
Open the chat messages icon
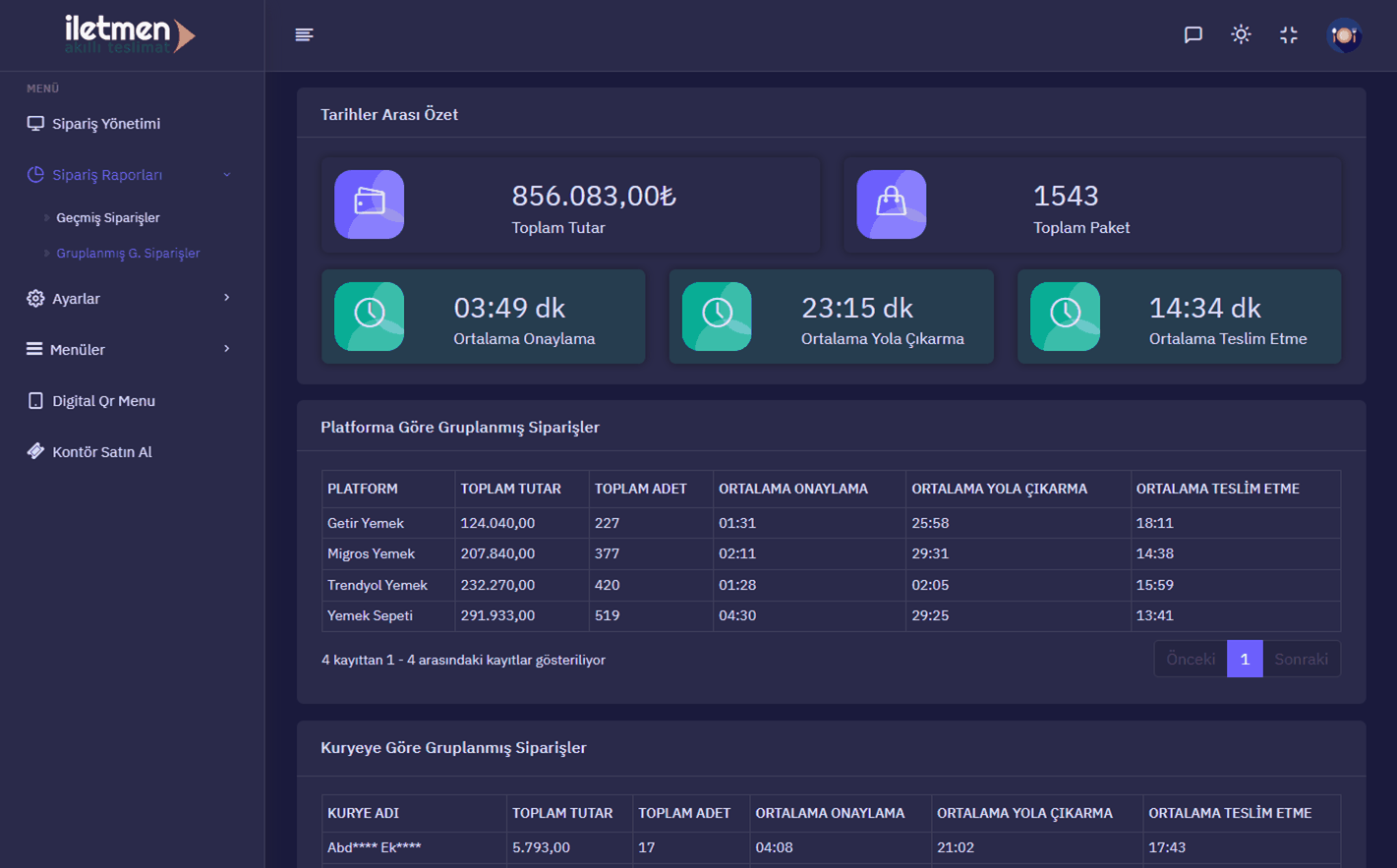(x=1193, y=34)
